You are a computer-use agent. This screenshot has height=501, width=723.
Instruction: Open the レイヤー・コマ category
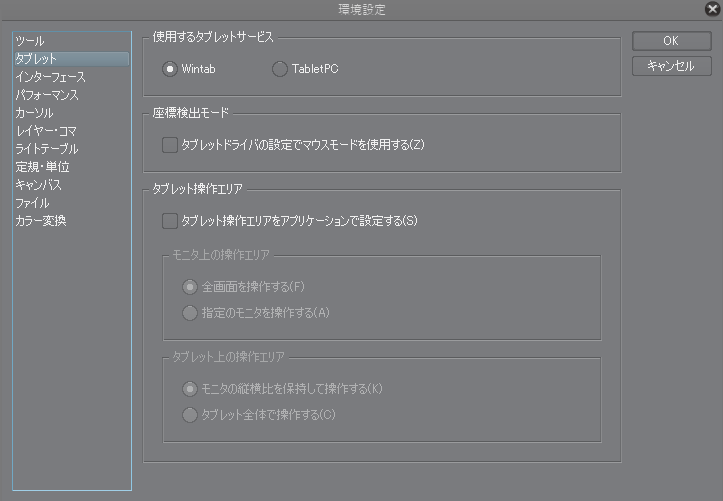coord(71,131)
